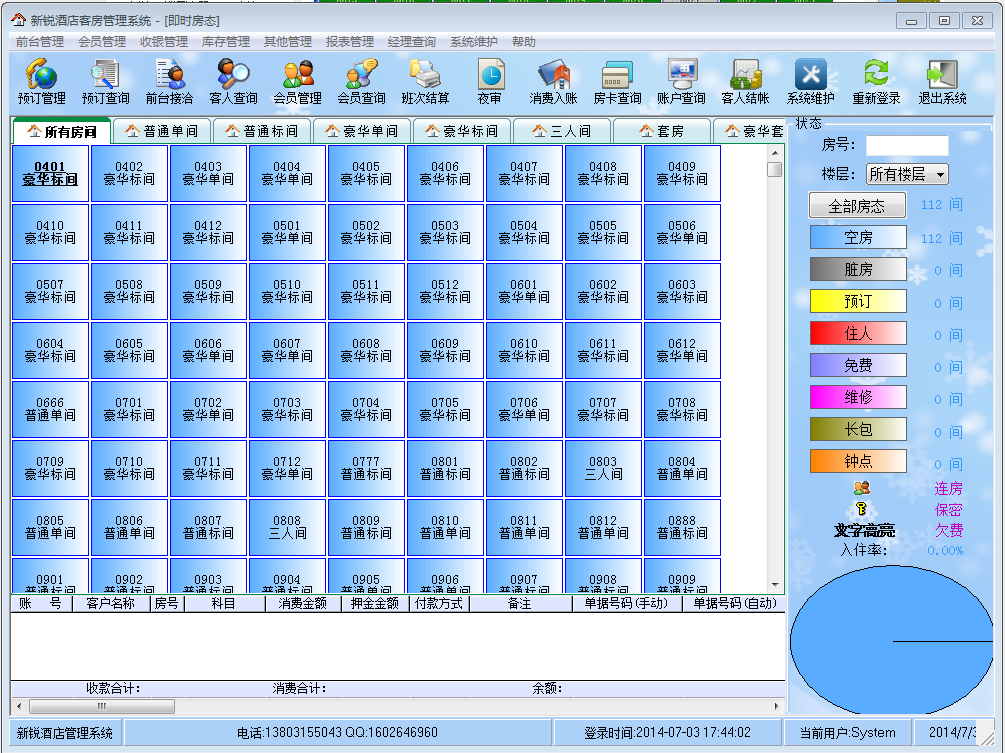Filter by 长包 long-stay status
The image size is (1005, 753).
click(x=858, y=429)
